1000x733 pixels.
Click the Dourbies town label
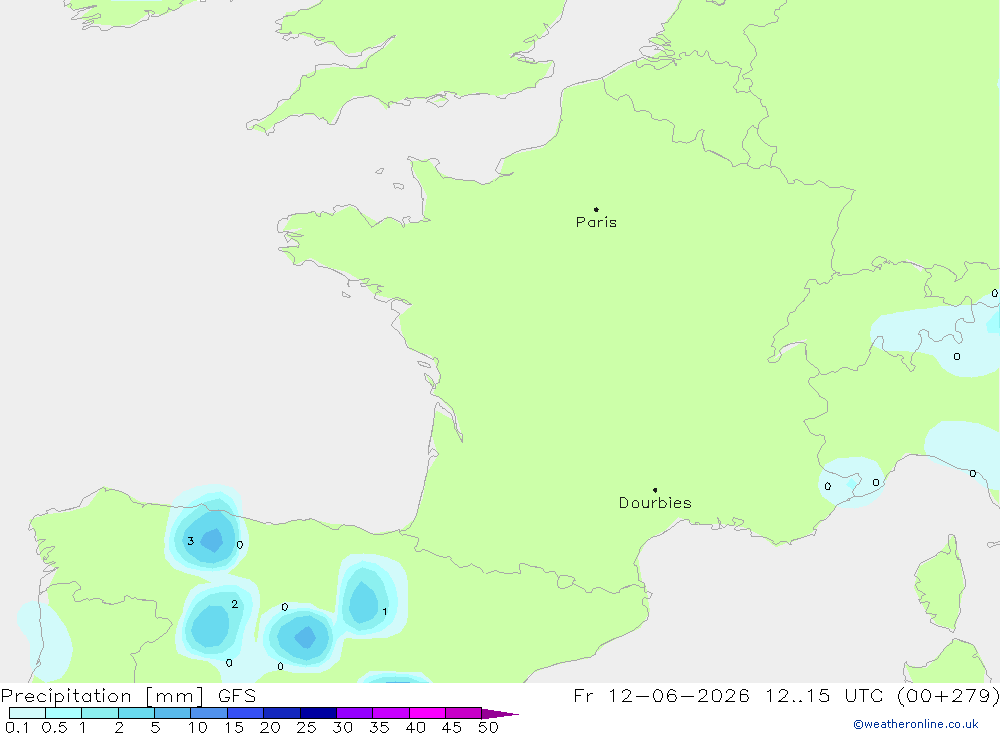click(655, 503)
